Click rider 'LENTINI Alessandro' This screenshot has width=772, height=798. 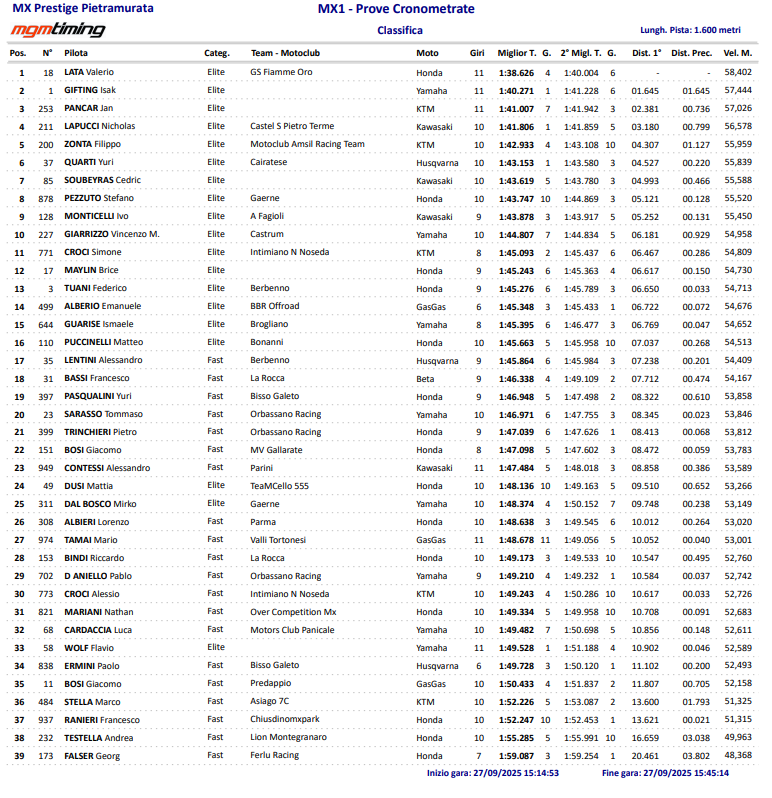[x=103, y=360]
